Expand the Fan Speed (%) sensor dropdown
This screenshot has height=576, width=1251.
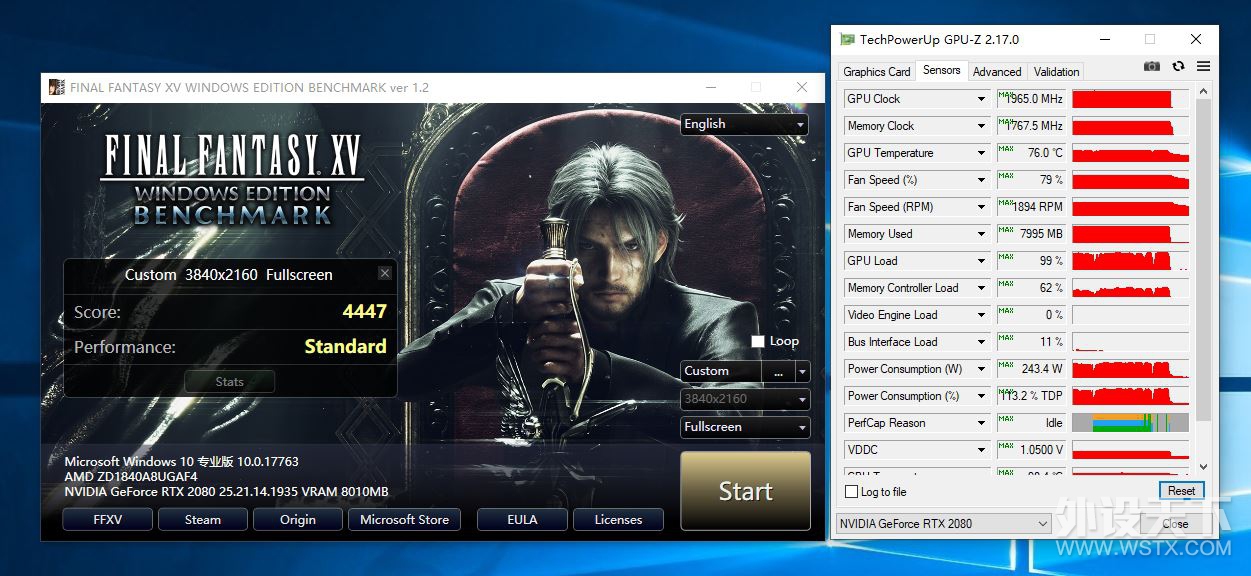click(x=982, y=180)
